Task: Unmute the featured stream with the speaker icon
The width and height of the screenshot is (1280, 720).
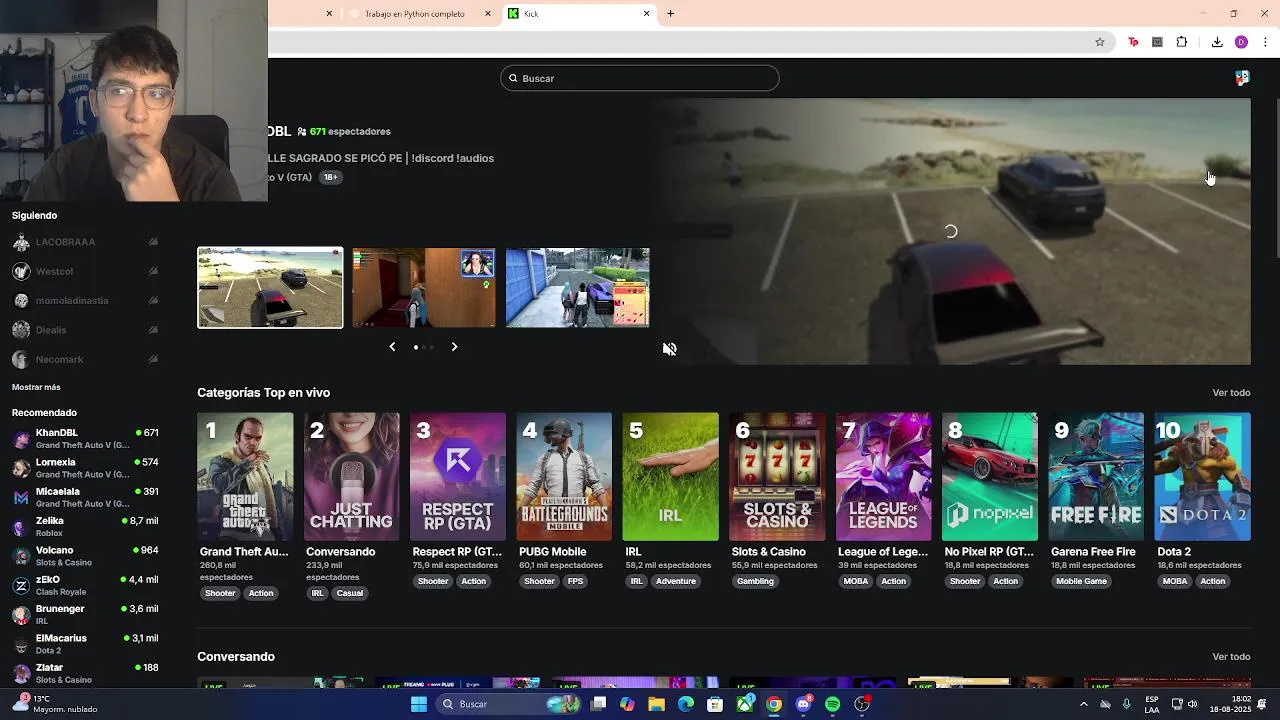Action: coord(669,349)
